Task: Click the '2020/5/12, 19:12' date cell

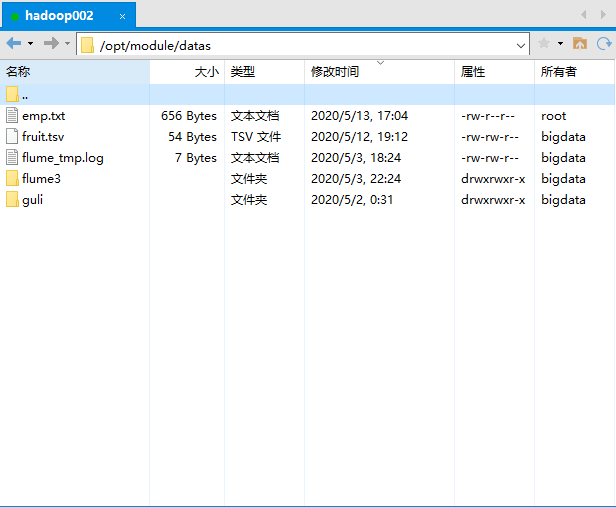Action: pos(359,137)
